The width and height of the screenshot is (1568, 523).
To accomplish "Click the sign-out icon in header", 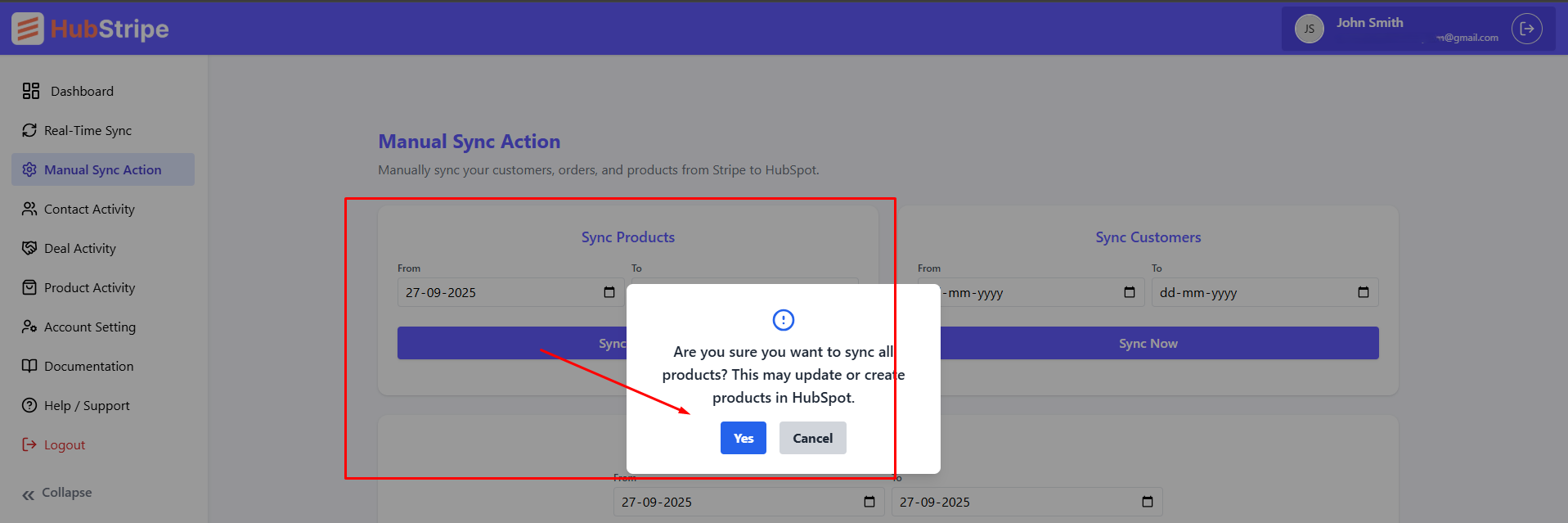I will (1526, 29).
